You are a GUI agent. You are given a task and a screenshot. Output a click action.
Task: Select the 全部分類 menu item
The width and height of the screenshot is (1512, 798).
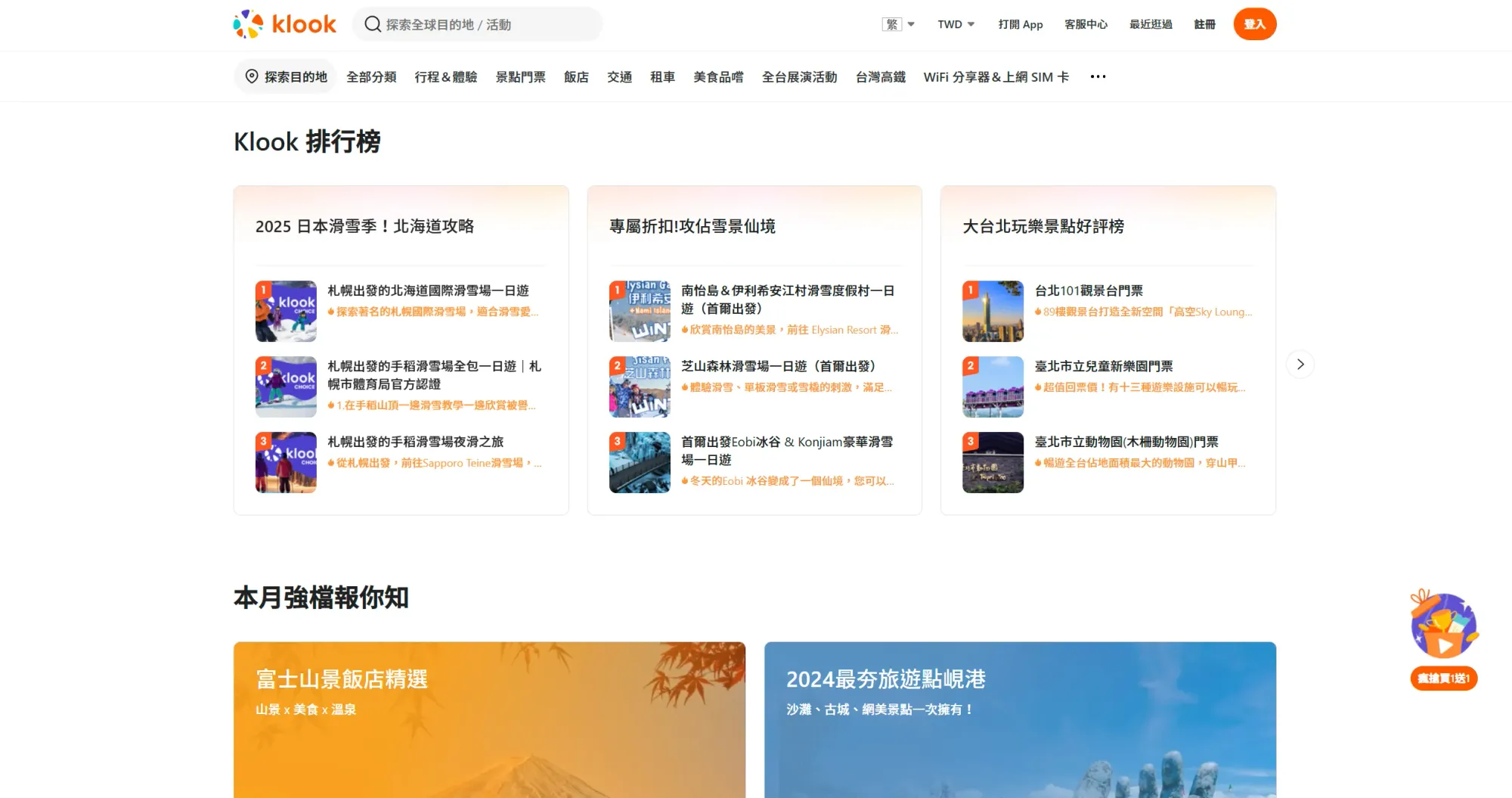tap(371, 76)
